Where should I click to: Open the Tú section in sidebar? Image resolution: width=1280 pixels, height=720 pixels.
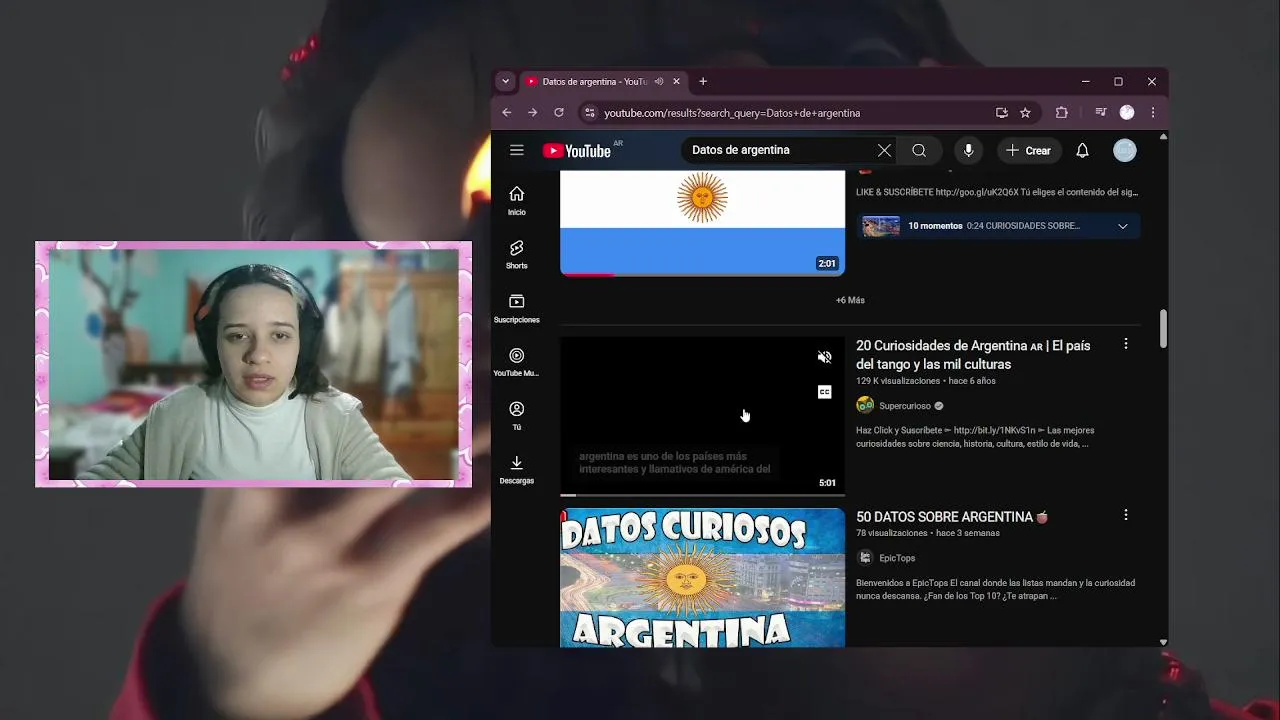pos(516,416)
